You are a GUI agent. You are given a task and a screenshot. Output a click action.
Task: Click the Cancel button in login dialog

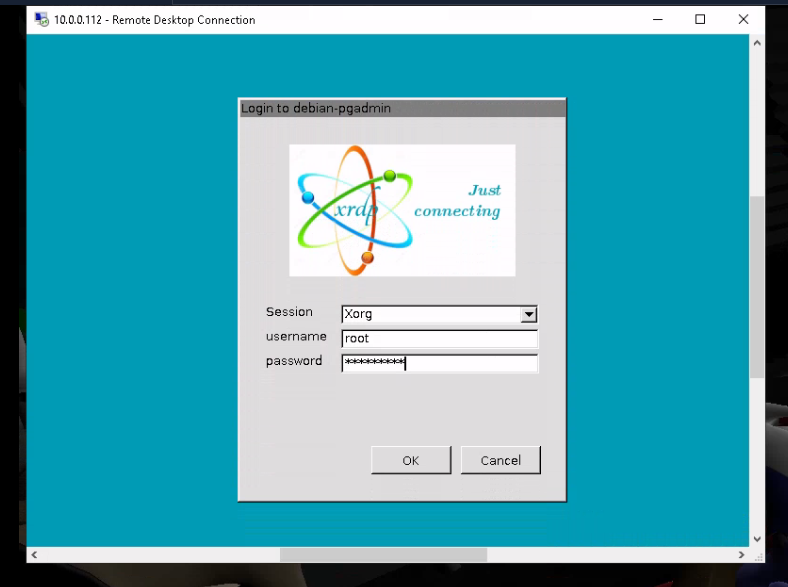pos(501,460)
